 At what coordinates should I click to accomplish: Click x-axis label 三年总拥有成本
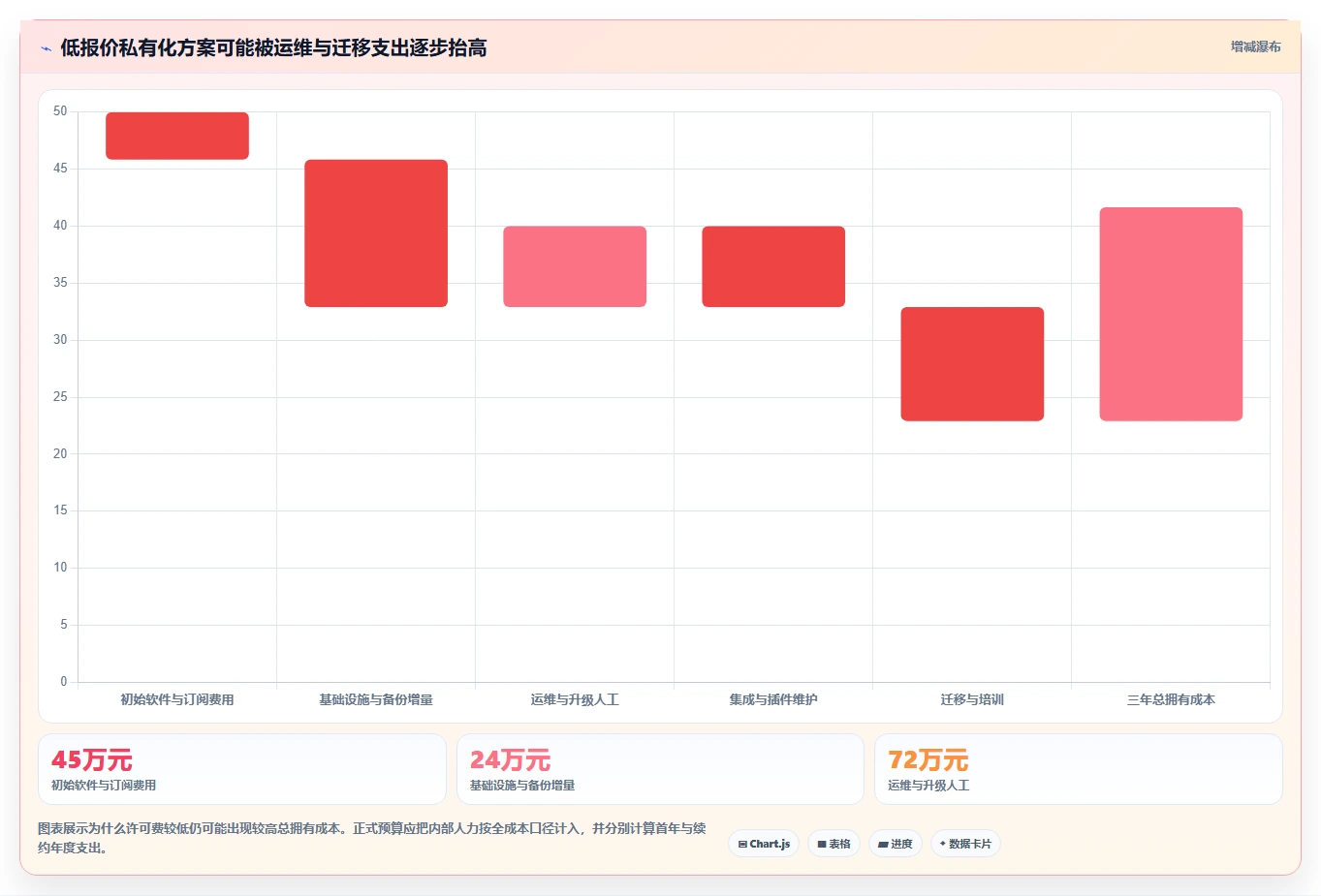[1171, 699]
